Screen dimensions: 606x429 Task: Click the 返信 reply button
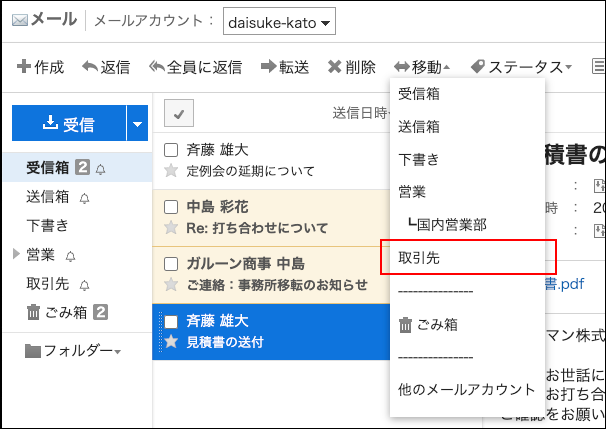coord(106,67)
